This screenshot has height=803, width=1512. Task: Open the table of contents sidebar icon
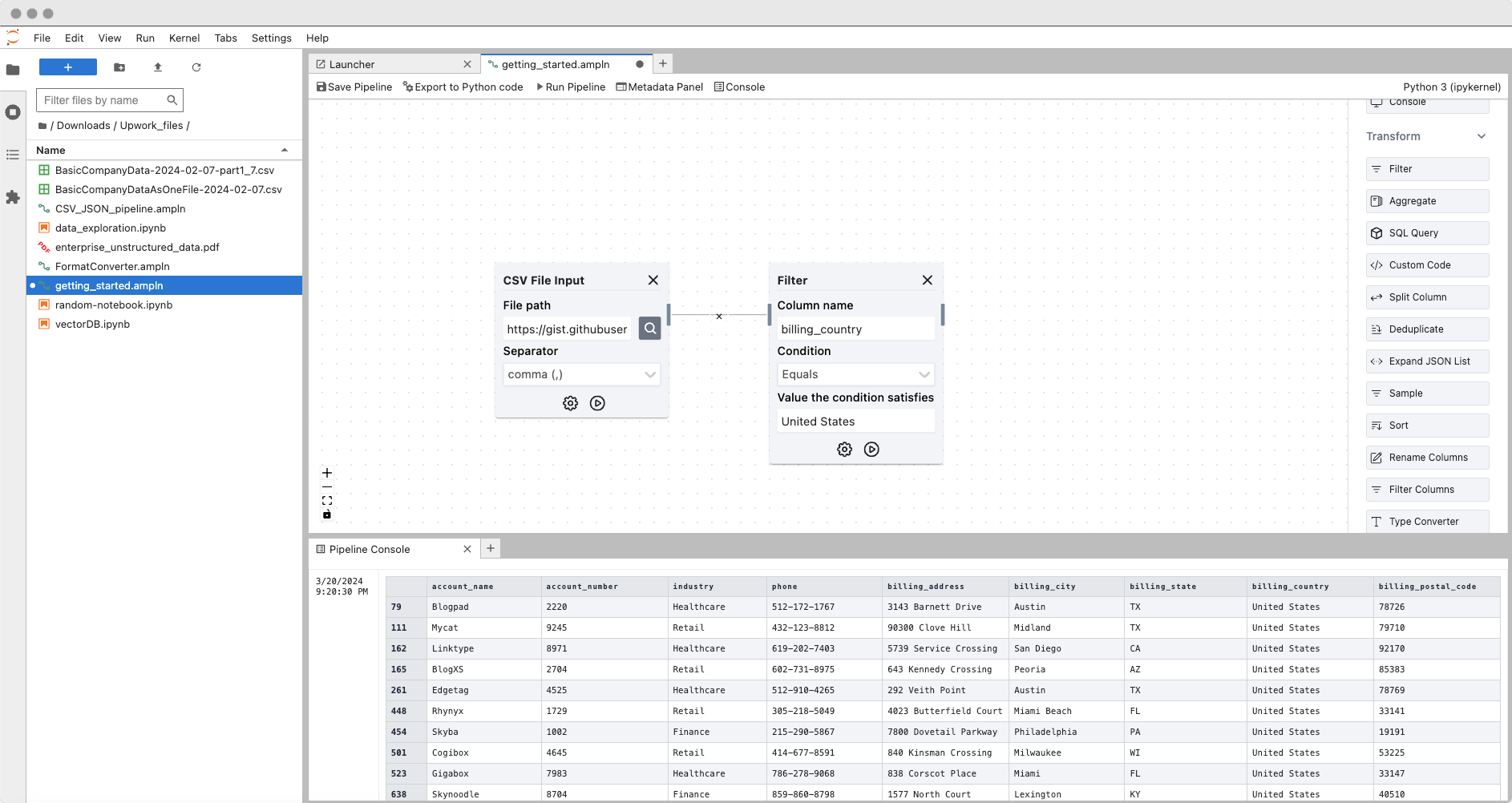[x=13, y=155]
